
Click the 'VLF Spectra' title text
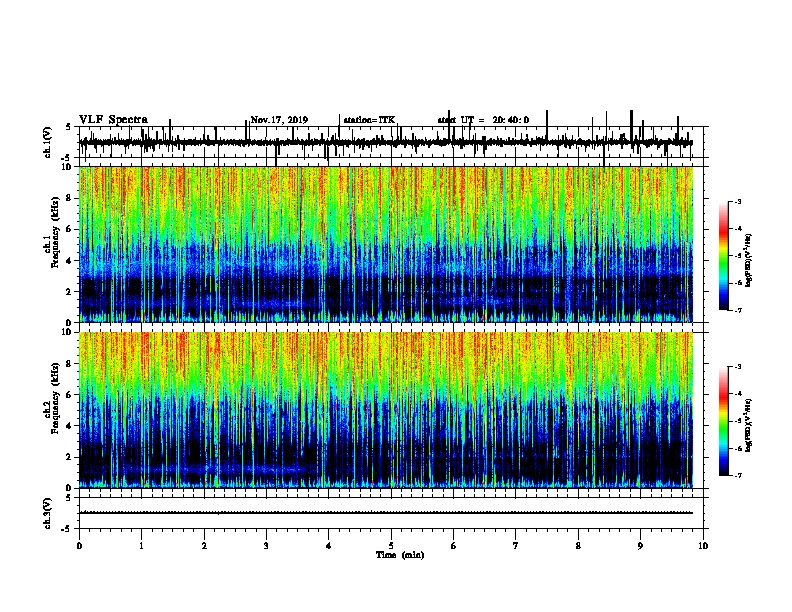[x=113, y=120]
